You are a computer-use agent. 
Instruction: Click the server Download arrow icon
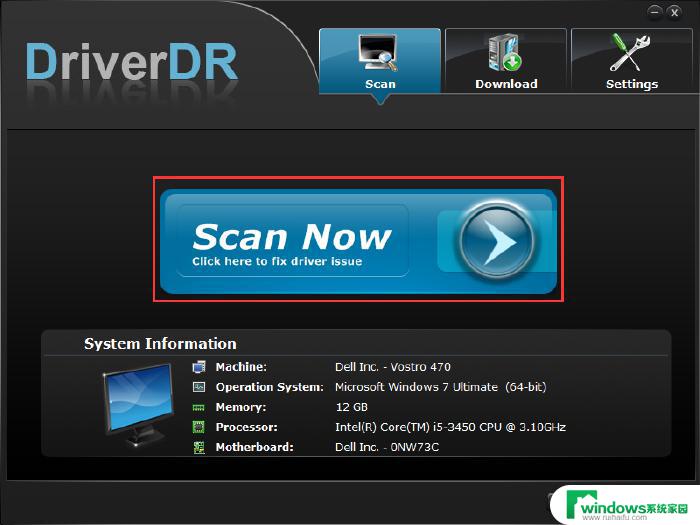click(505, 53)
